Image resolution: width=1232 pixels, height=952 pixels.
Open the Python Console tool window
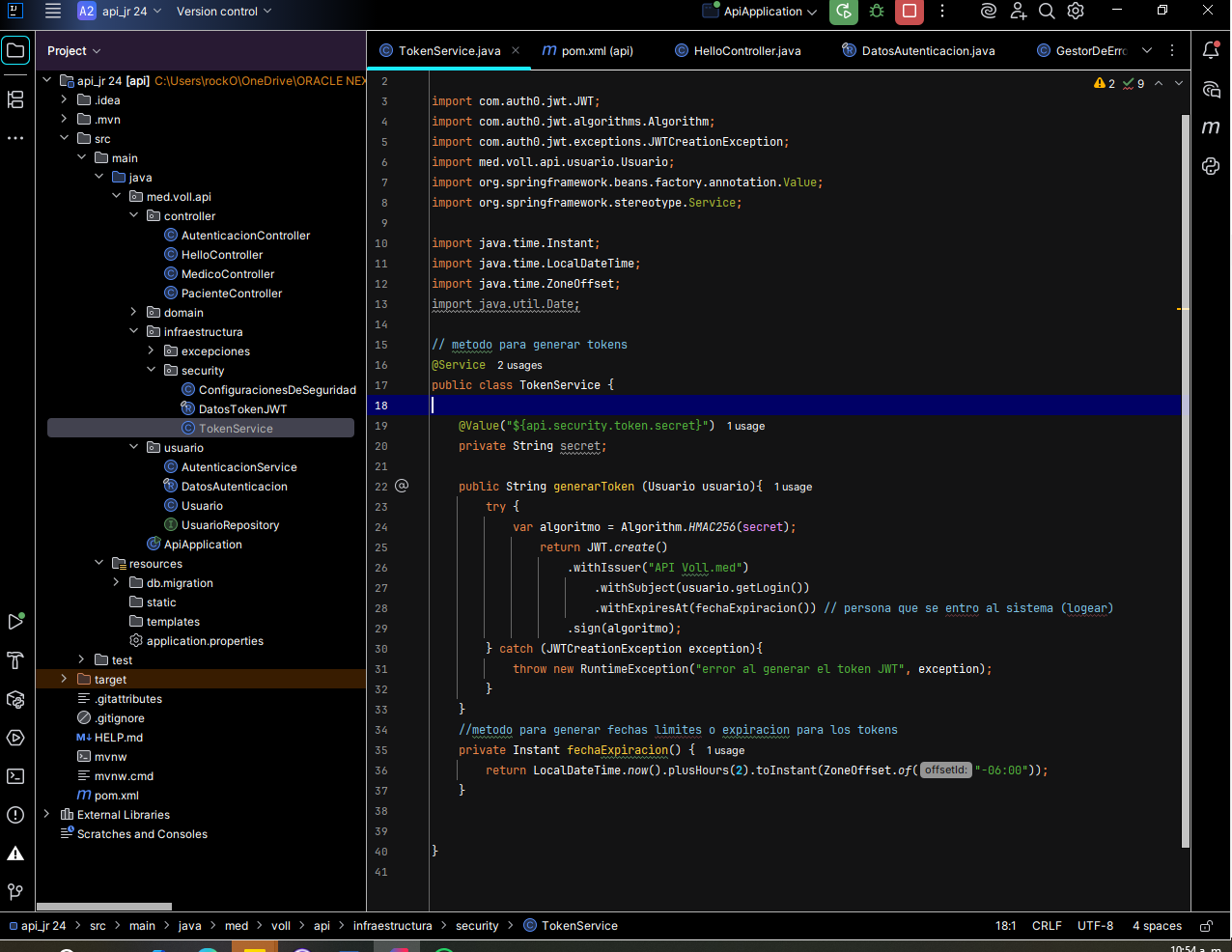coord(1211,166)
